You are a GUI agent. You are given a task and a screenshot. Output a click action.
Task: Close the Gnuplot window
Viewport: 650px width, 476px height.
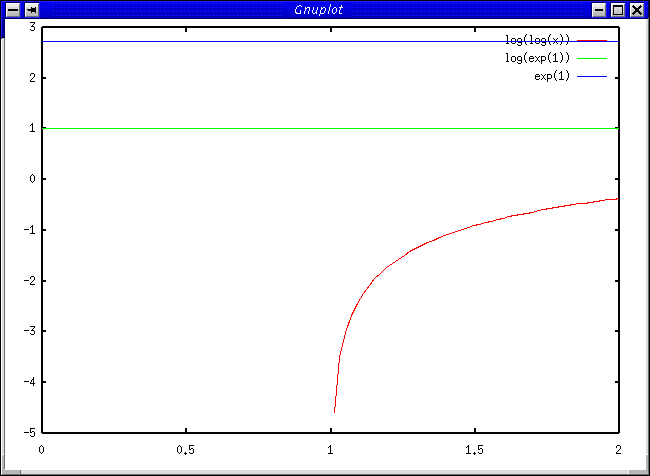click(635, 10)
